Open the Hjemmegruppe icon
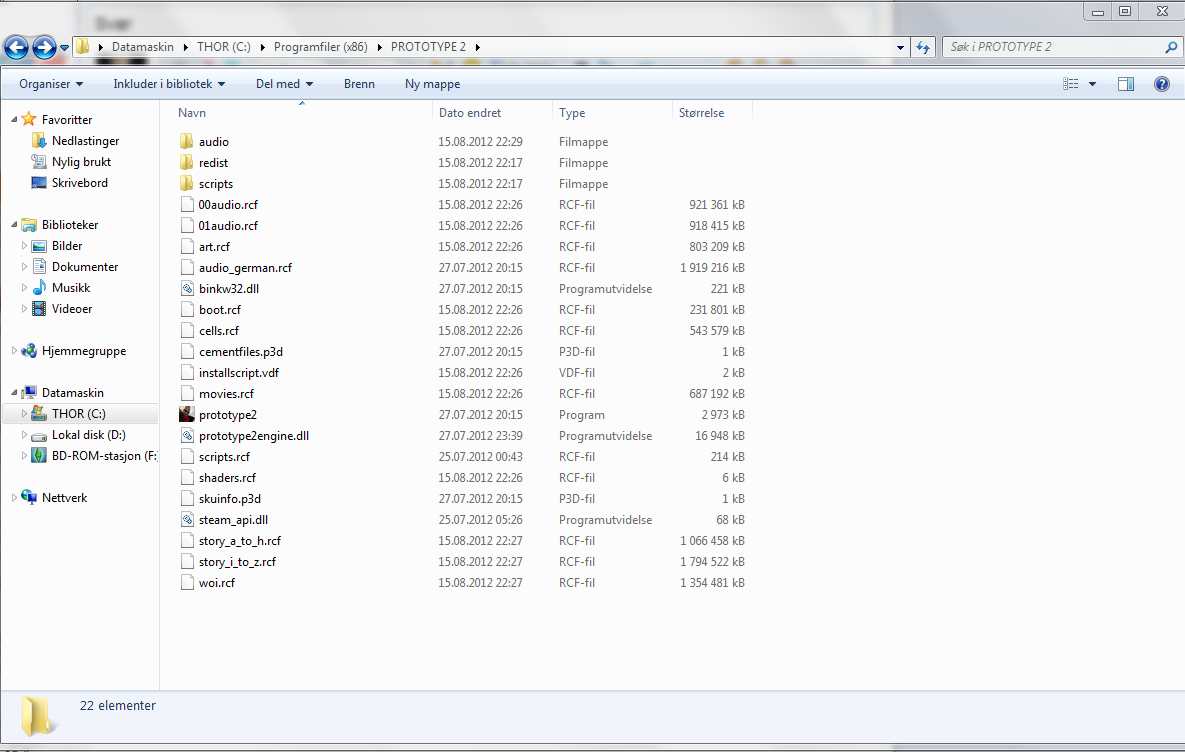This screenshot has width=1185, height=752. (x=29, y=351)
